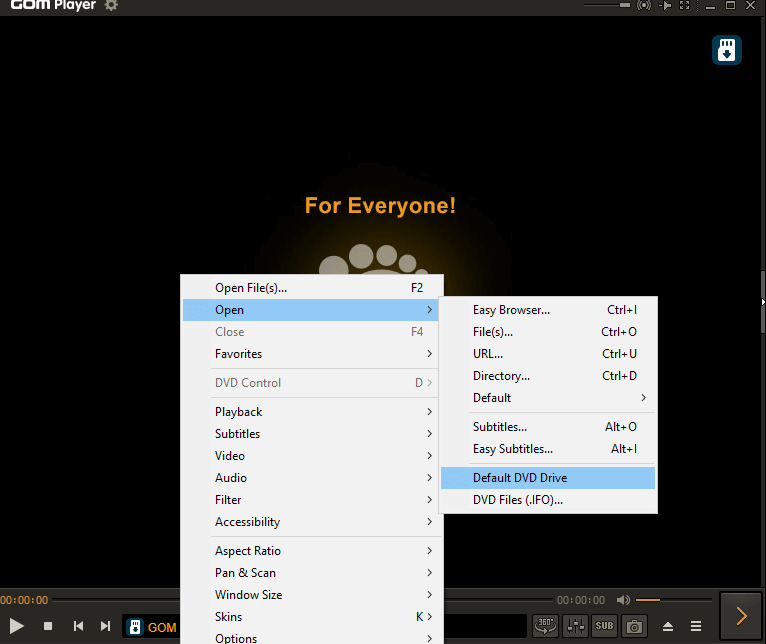The image size is (766, 644).
Task: Click the orange right-arrow panel button
Action: [x=741, y=616]
